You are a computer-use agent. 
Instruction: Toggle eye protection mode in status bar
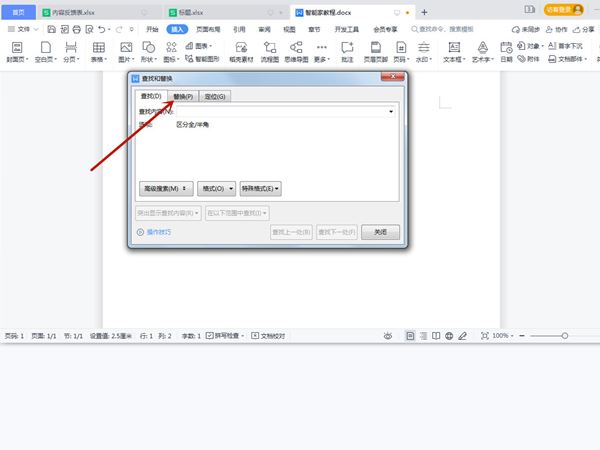tap(388, 336)
